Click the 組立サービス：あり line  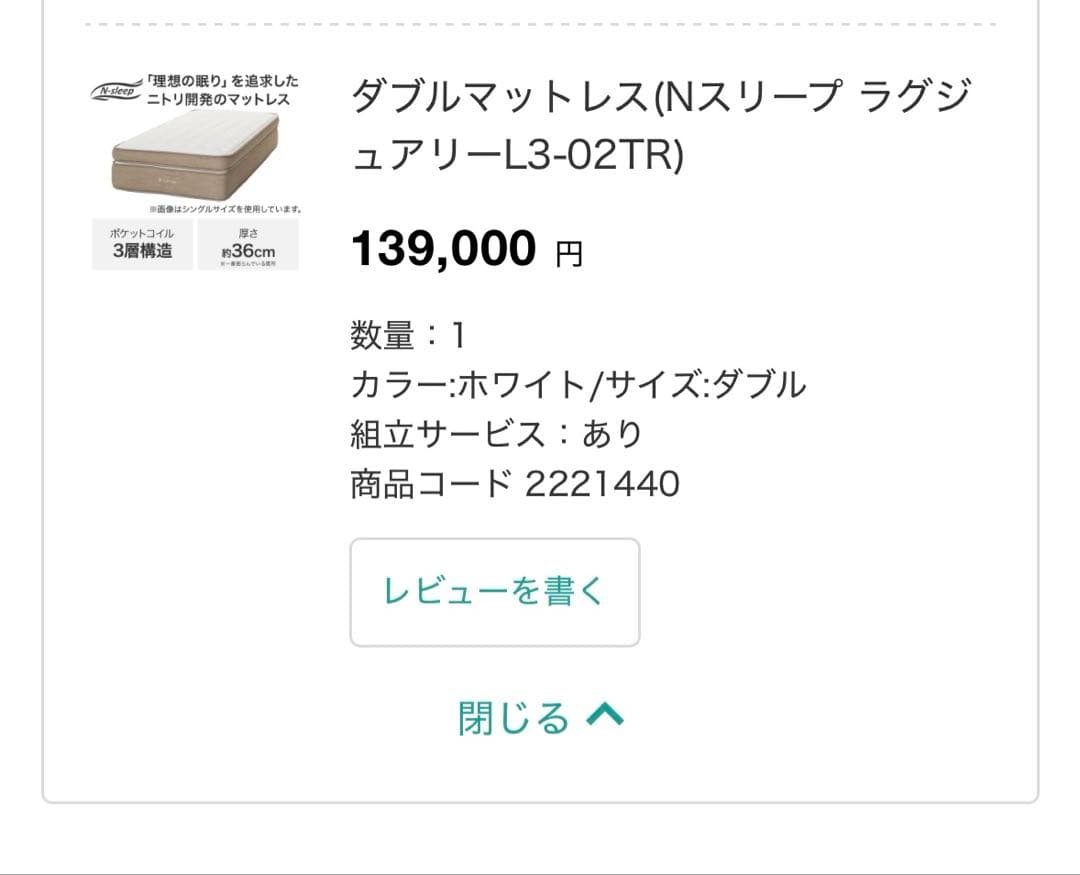point(496,434)
